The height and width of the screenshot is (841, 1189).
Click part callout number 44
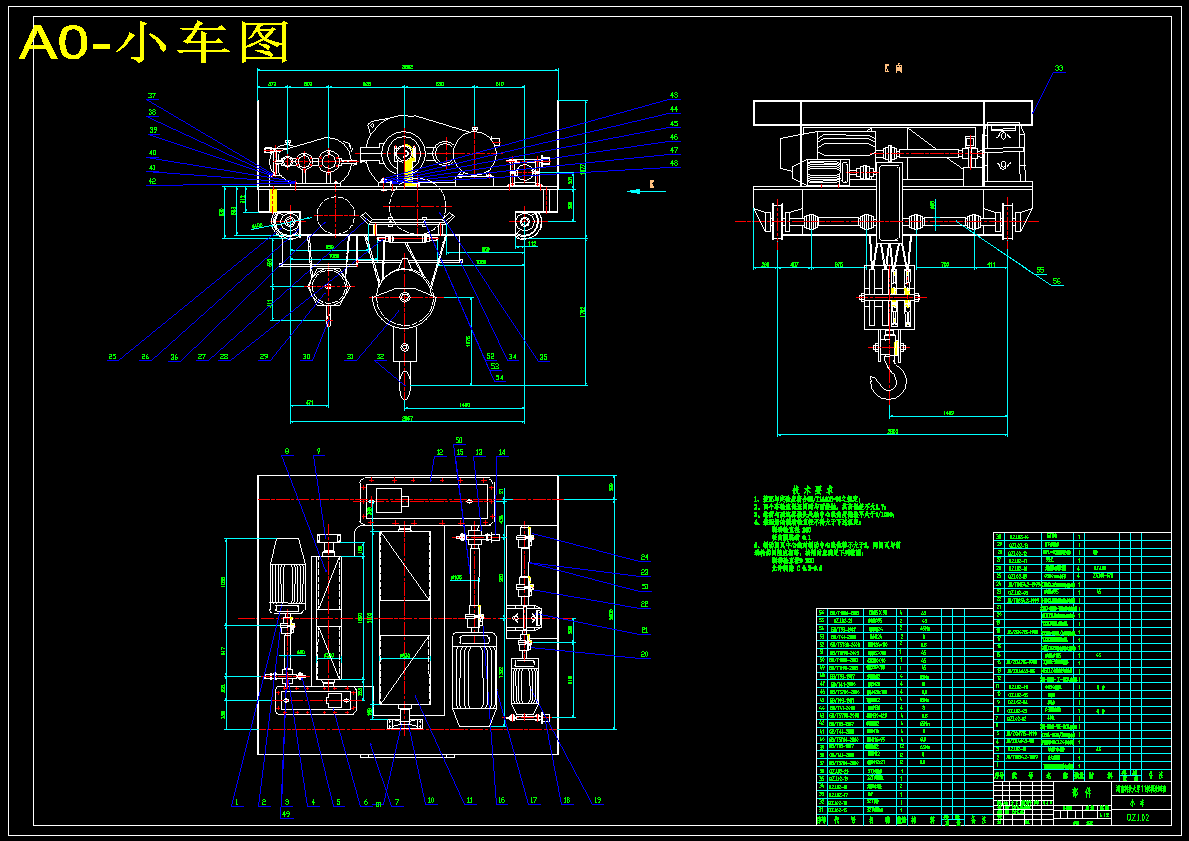point(673,109)
